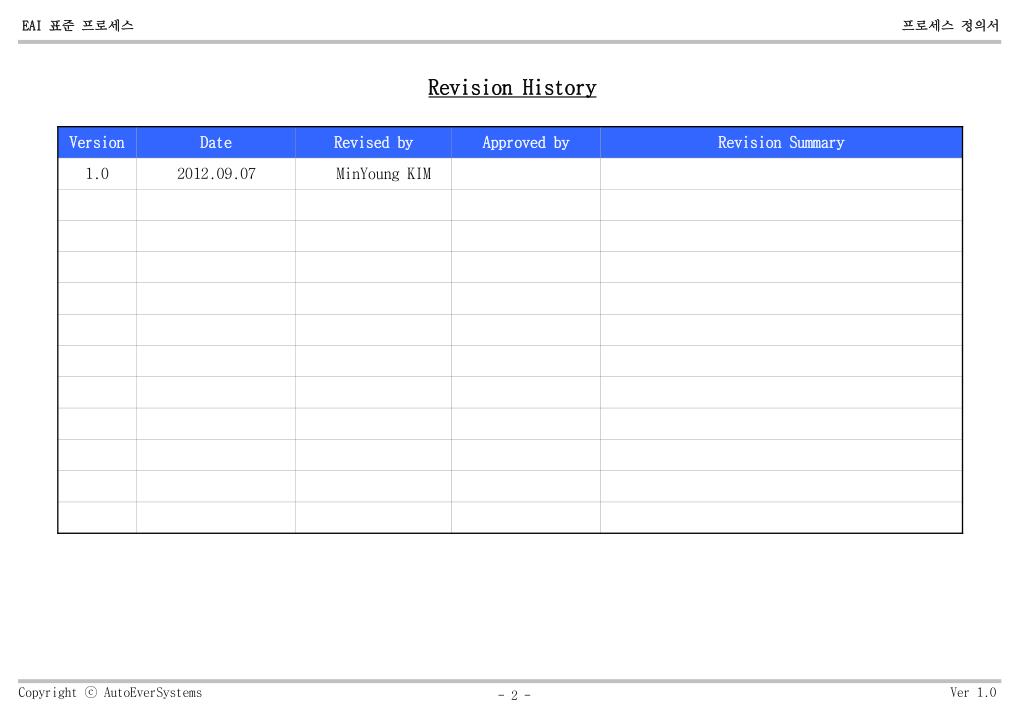Click the Approved by column header
This screenshot has width=1023, height=708.
pos(526,142)
